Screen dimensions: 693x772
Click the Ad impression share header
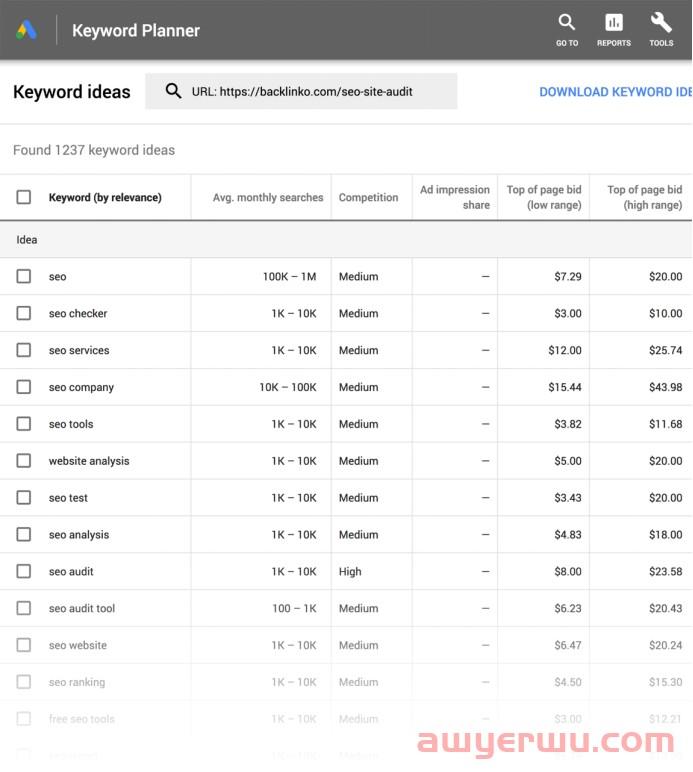pyautogui.click(x=455, y=197)
